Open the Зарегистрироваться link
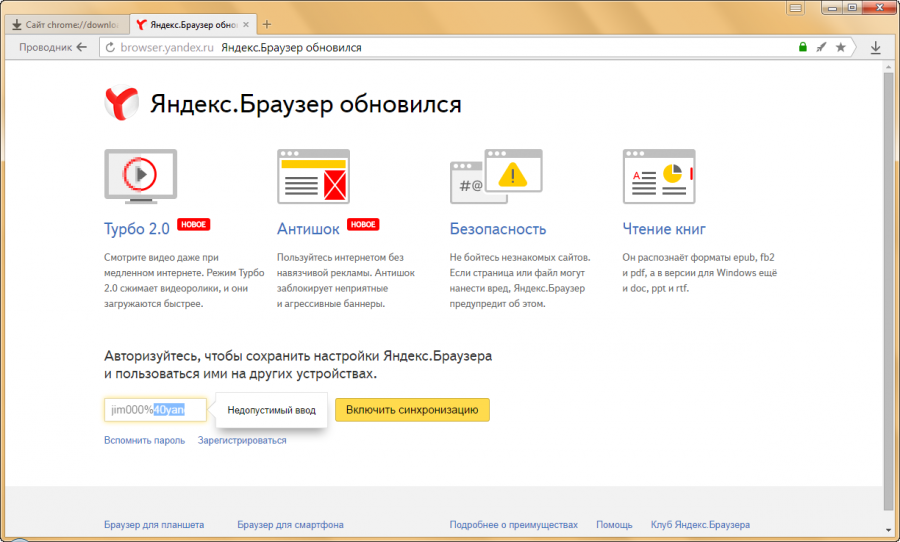Image resolution: width=900 pixels, height=542 pixels. click(x=242, y=440)
